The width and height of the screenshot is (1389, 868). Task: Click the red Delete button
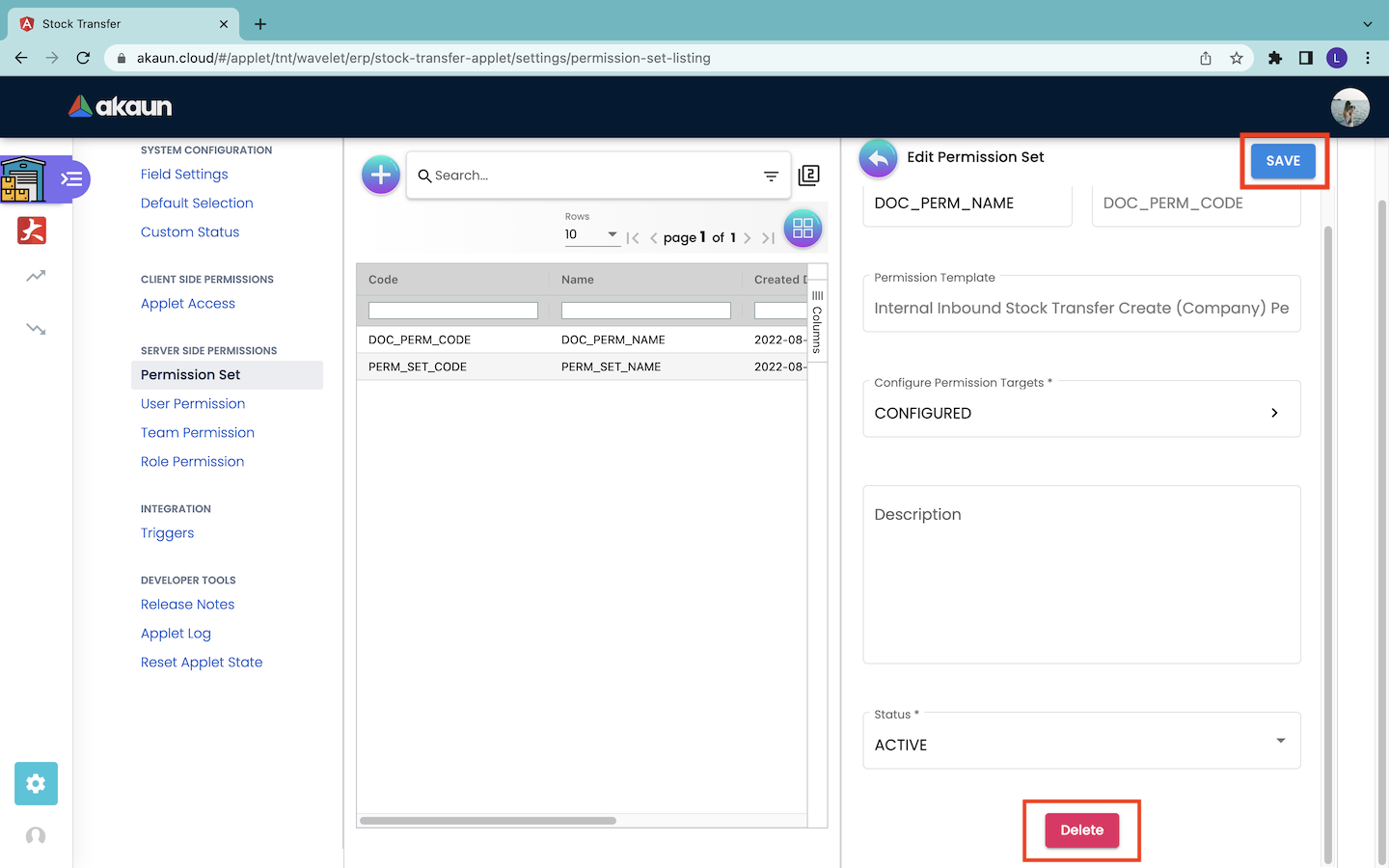pyautogui.click(x=1081, y=830)
